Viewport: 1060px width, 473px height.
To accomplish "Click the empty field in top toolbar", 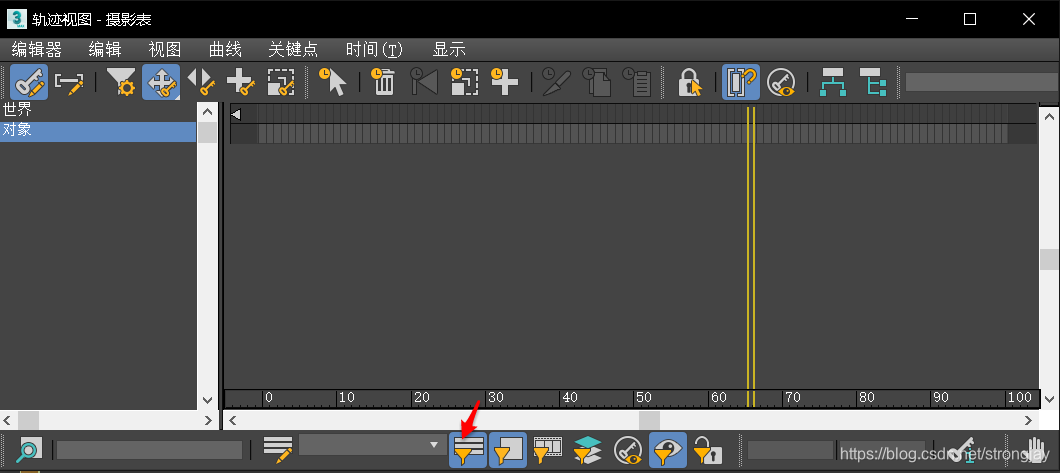I will [x=982, y=82].
